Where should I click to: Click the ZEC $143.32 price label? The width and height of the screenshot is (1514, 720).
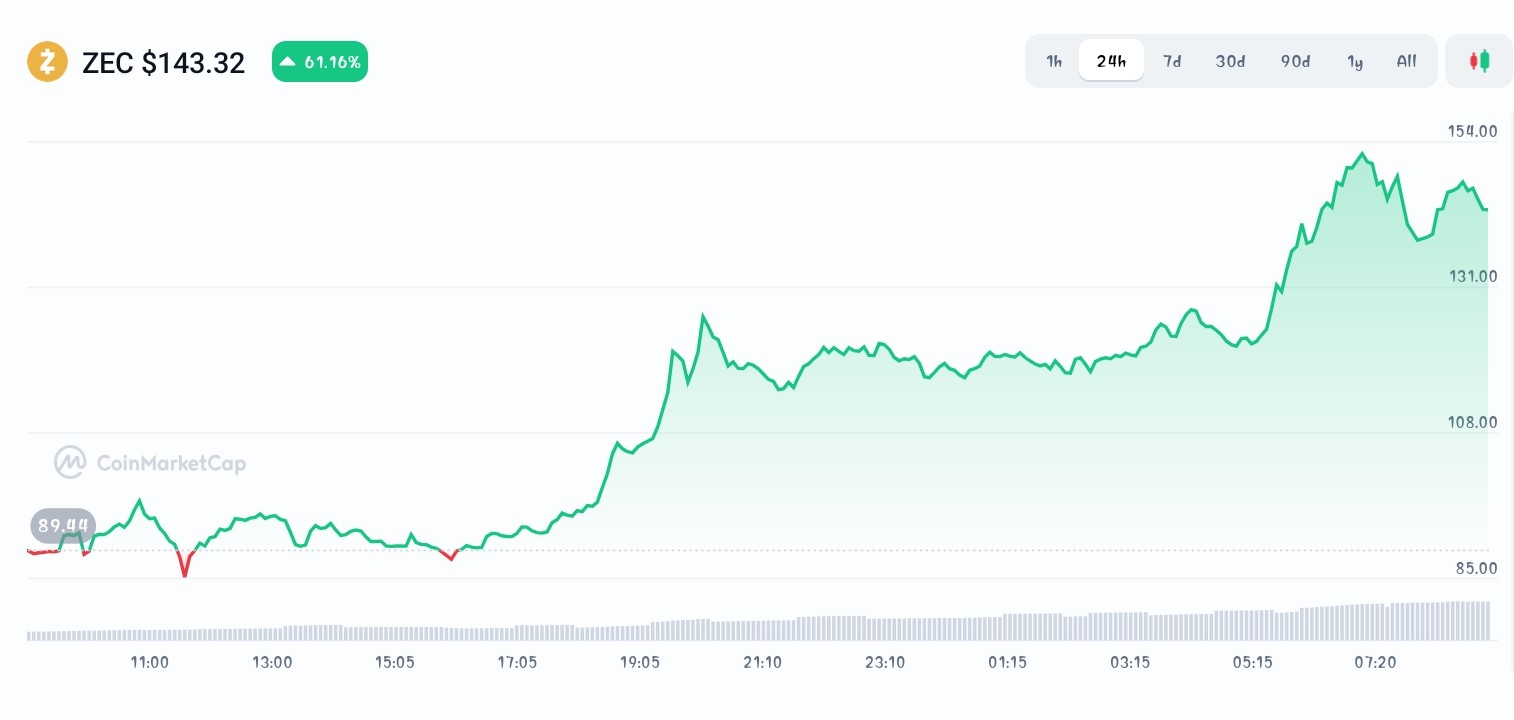point(163,62)
